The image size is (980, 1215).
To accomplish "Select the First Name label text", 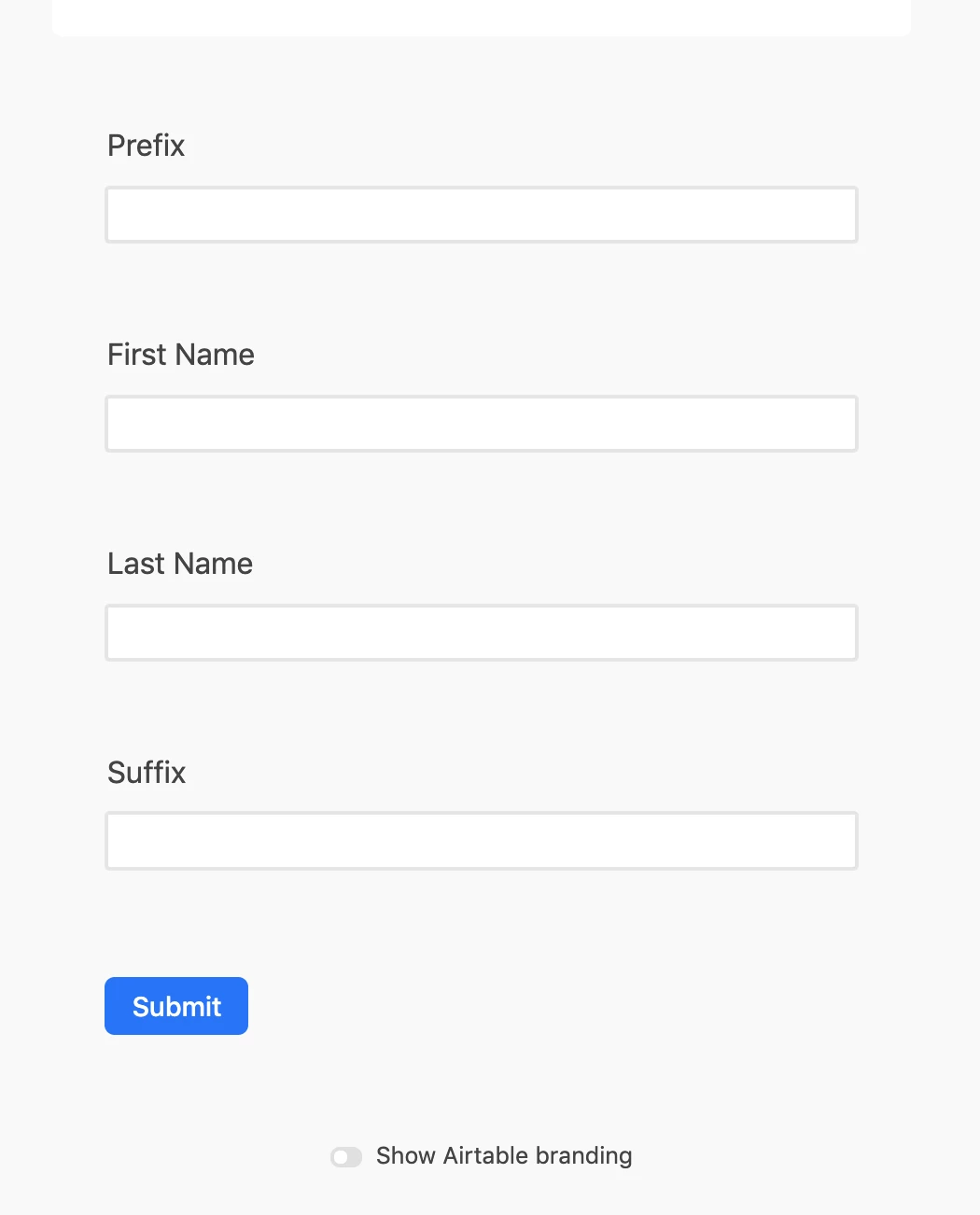I will [181, 355].
